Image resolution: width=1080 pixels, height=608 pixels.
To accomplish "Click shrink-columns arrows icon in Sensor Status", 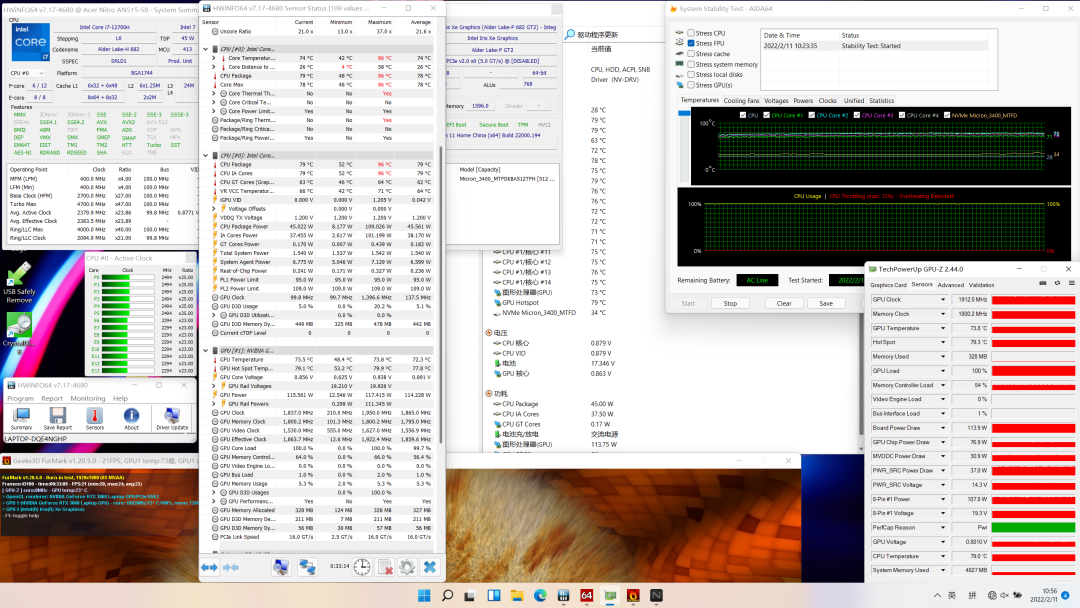I will click(x=231, y=567).
